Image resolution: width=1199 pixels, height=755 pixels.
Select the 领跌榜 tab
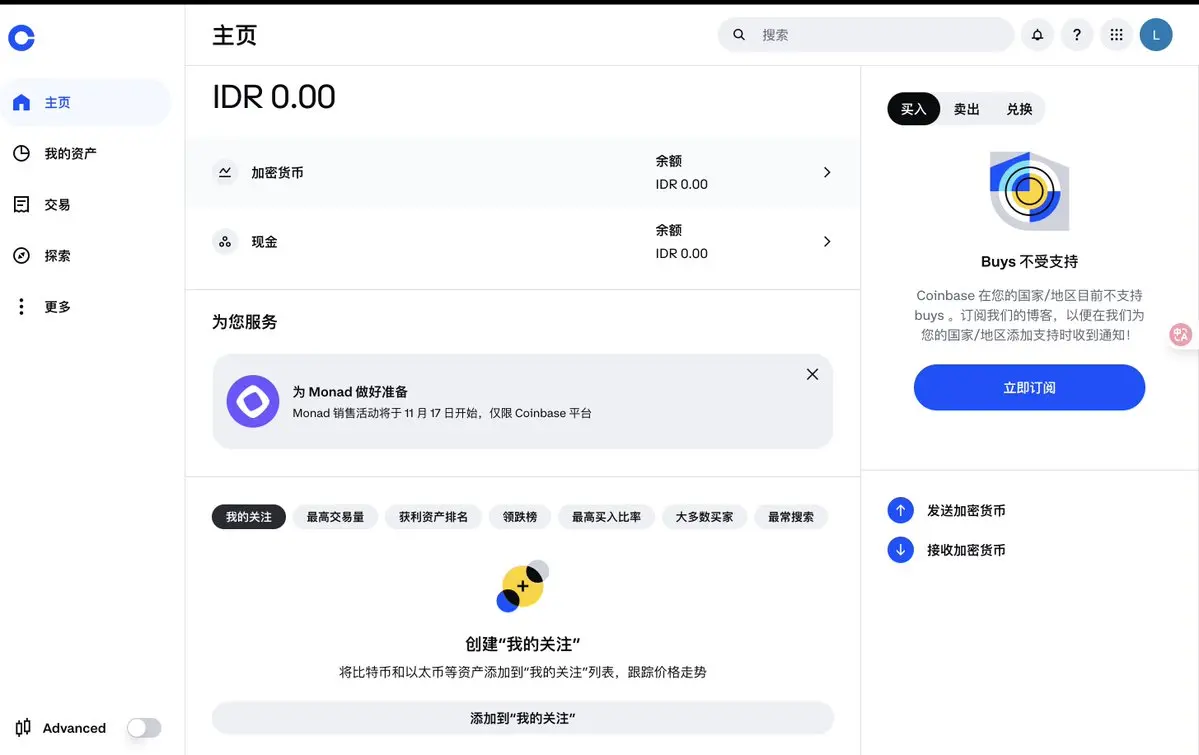pyautogui.click(x=520, y=517)
